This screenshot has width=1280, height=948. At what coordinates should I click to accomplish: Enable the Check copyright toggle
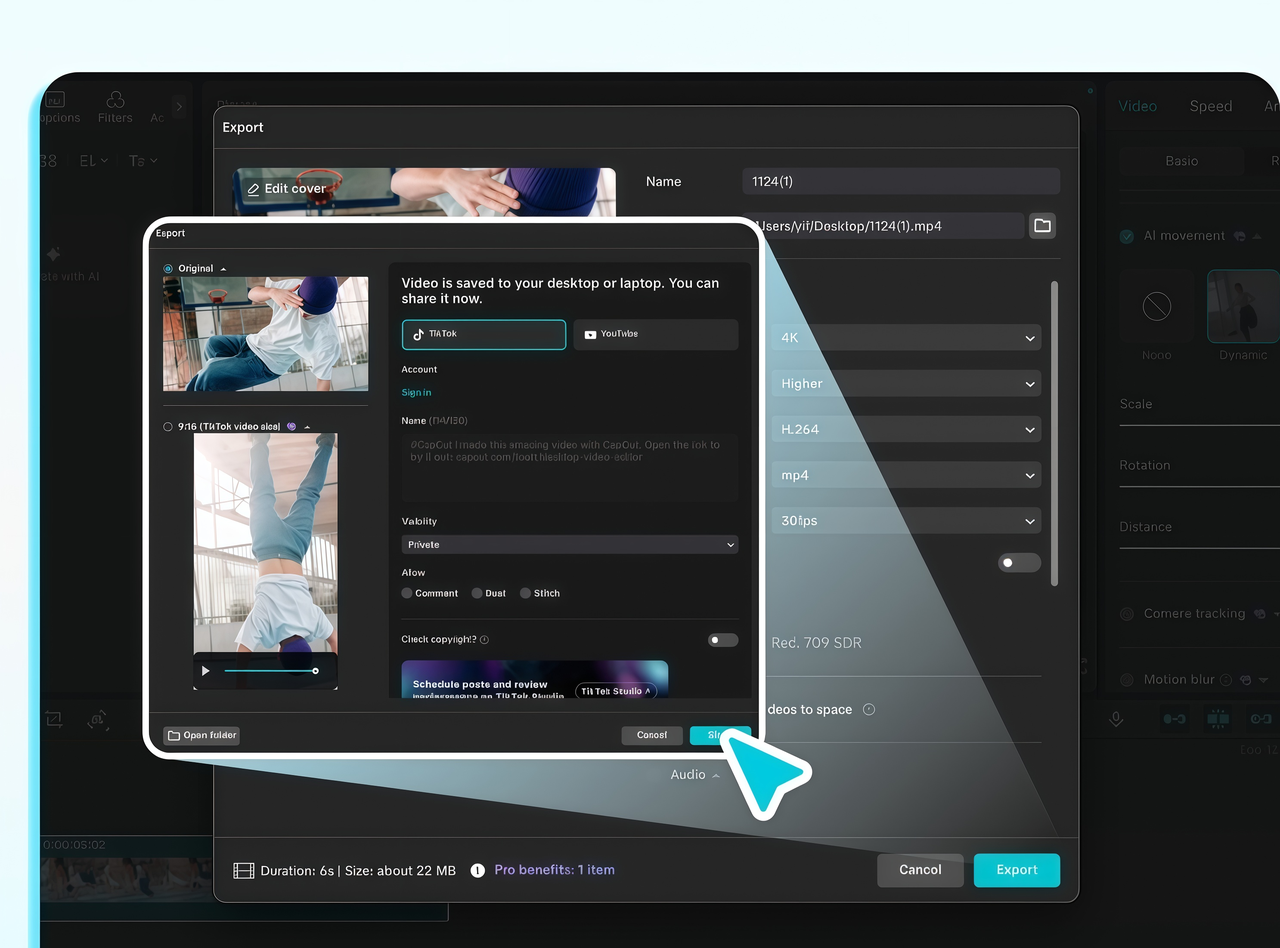(x=722, y=639)
